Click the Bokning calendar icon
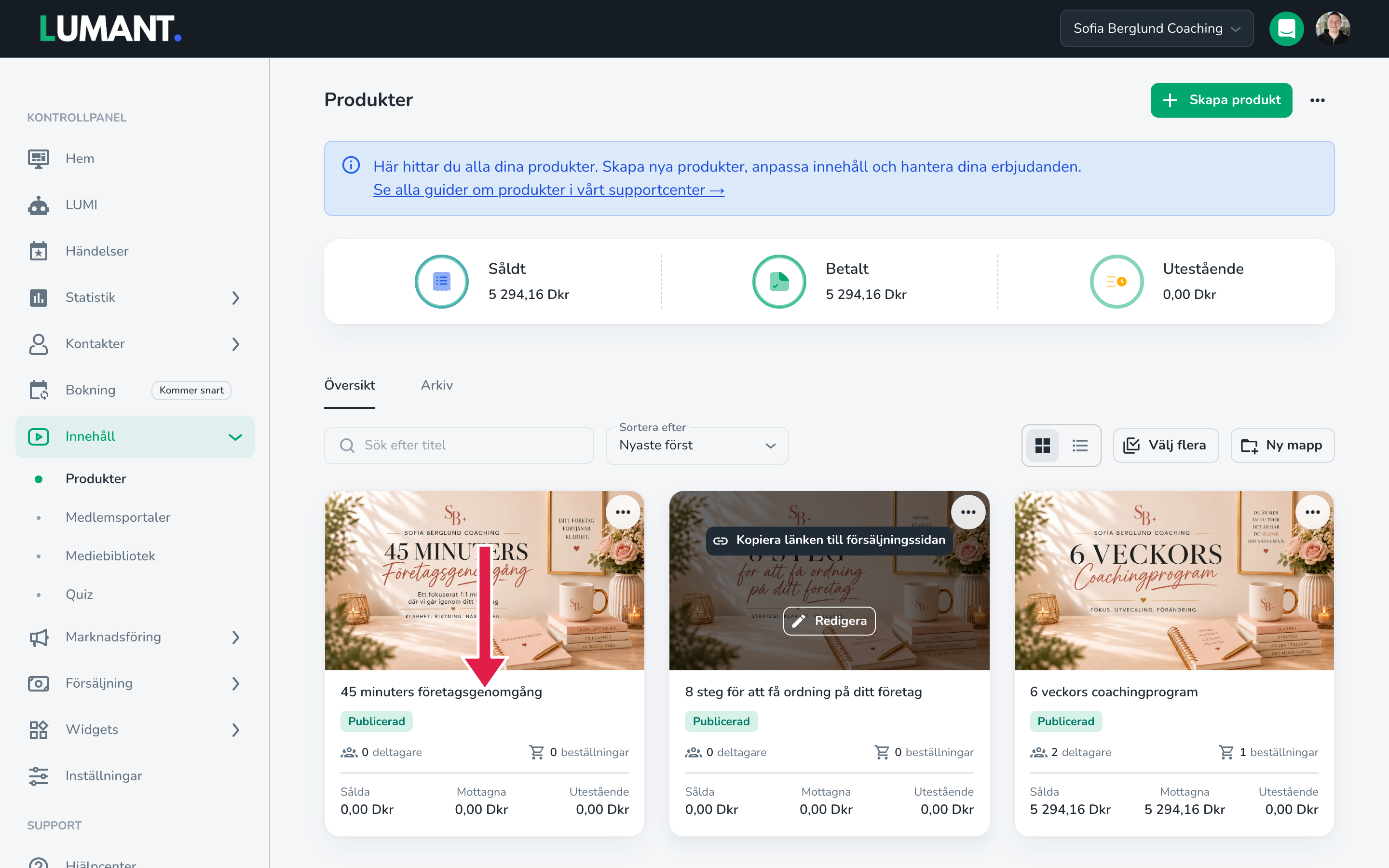The height and width of the screenshot is (868, 1389). click(x=39, y=390)
